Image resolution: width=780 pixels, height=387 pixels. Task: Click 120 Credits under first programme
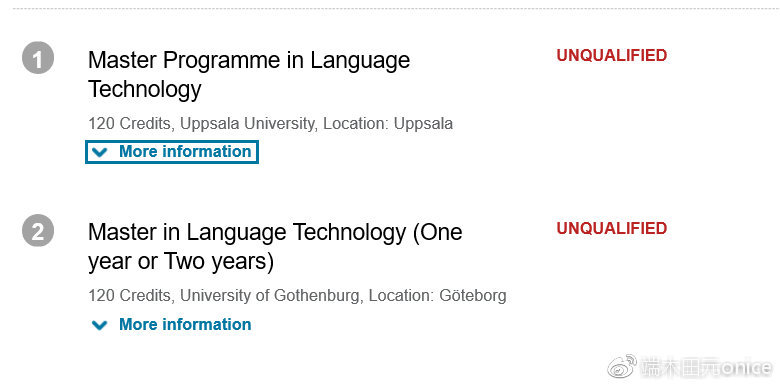pos(129,123)
